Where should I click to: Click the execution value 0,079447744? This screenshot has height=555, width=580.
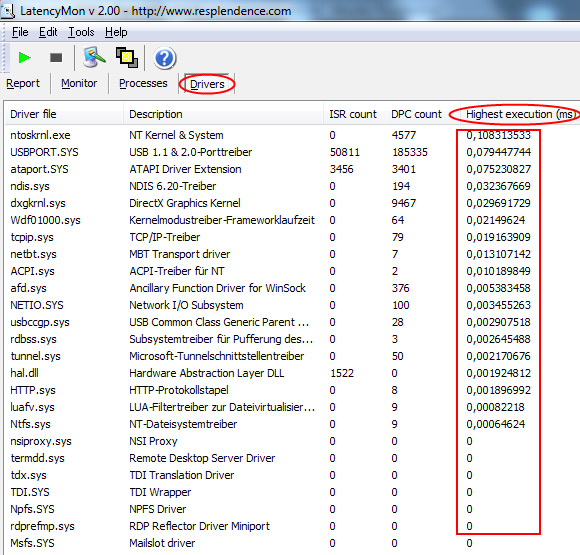(499, 152)
